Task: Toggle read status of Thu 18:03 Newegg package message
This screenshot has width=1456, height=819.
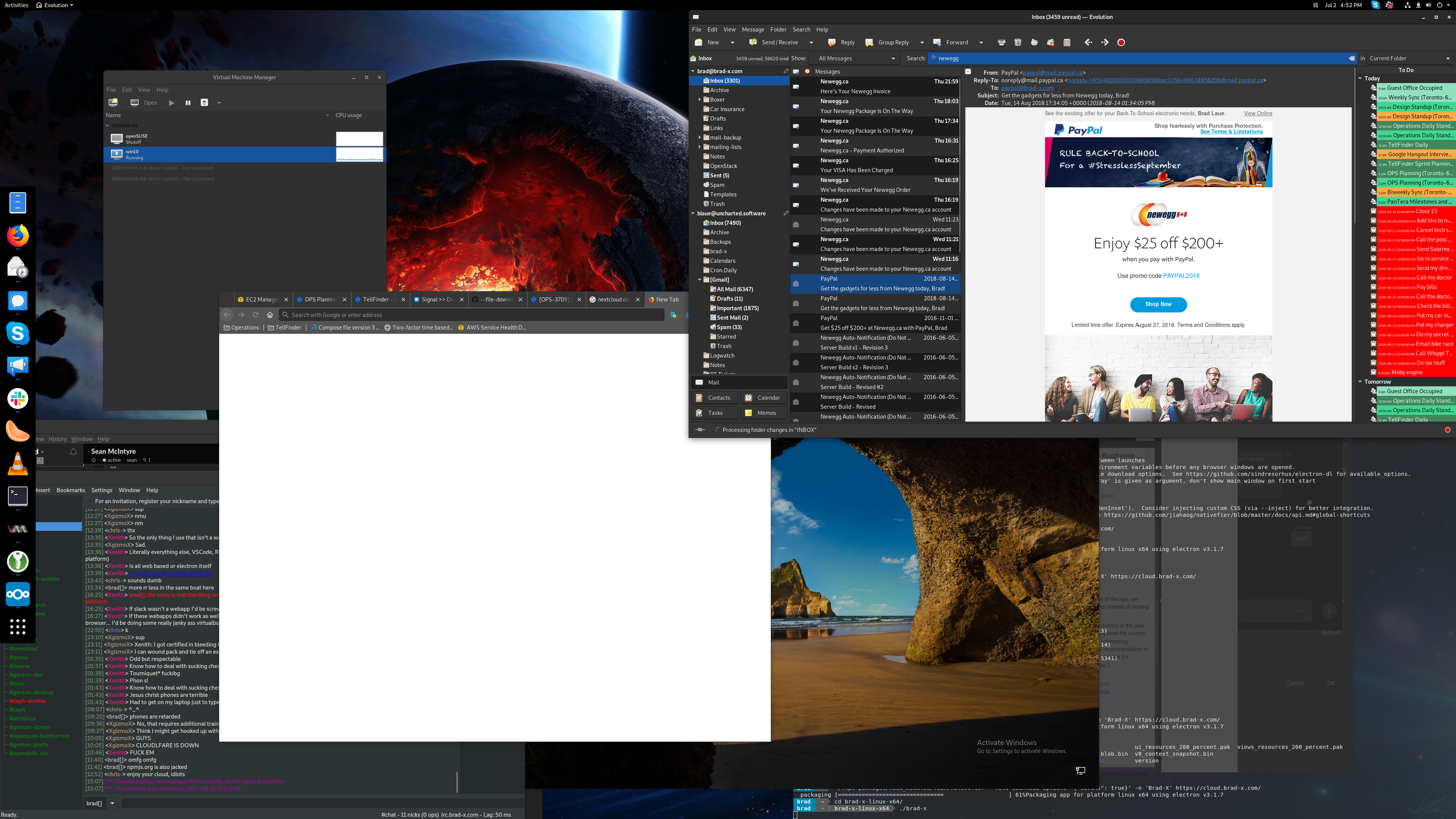Action: coord(796,106)
